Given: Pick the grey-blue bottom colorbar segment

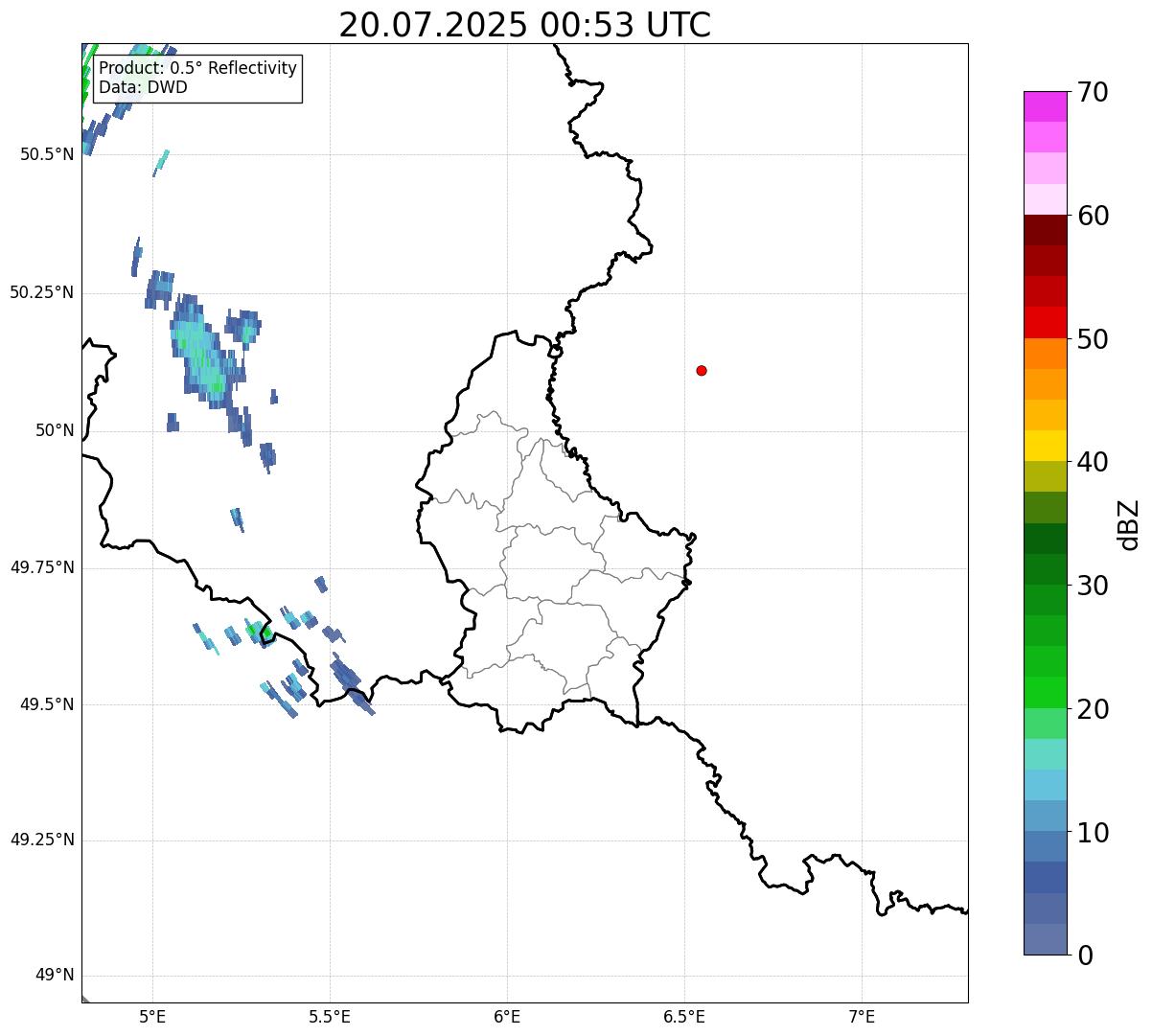Looking at the screenshot, I should 1046,939.
